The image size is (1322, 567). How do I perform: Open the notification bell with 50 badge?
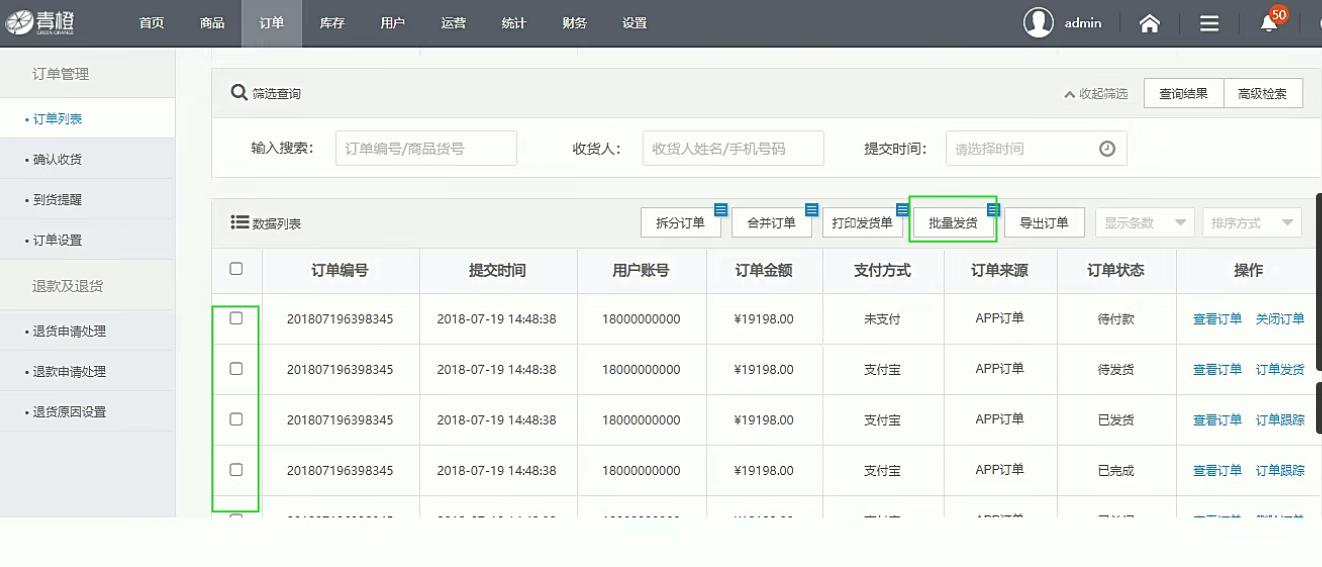pyautogui.click(x=1270, y=22)
